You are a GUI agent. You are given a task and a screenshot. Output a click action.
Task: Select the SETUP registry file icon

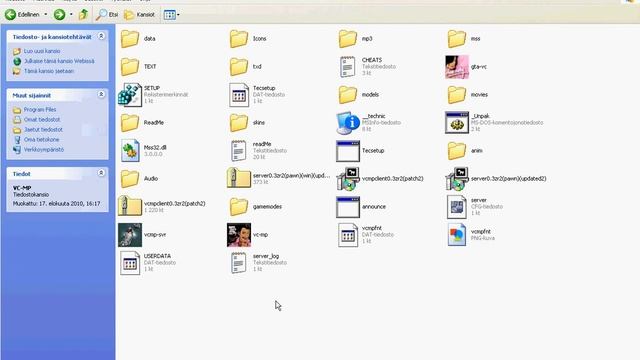tap(130, 95)
